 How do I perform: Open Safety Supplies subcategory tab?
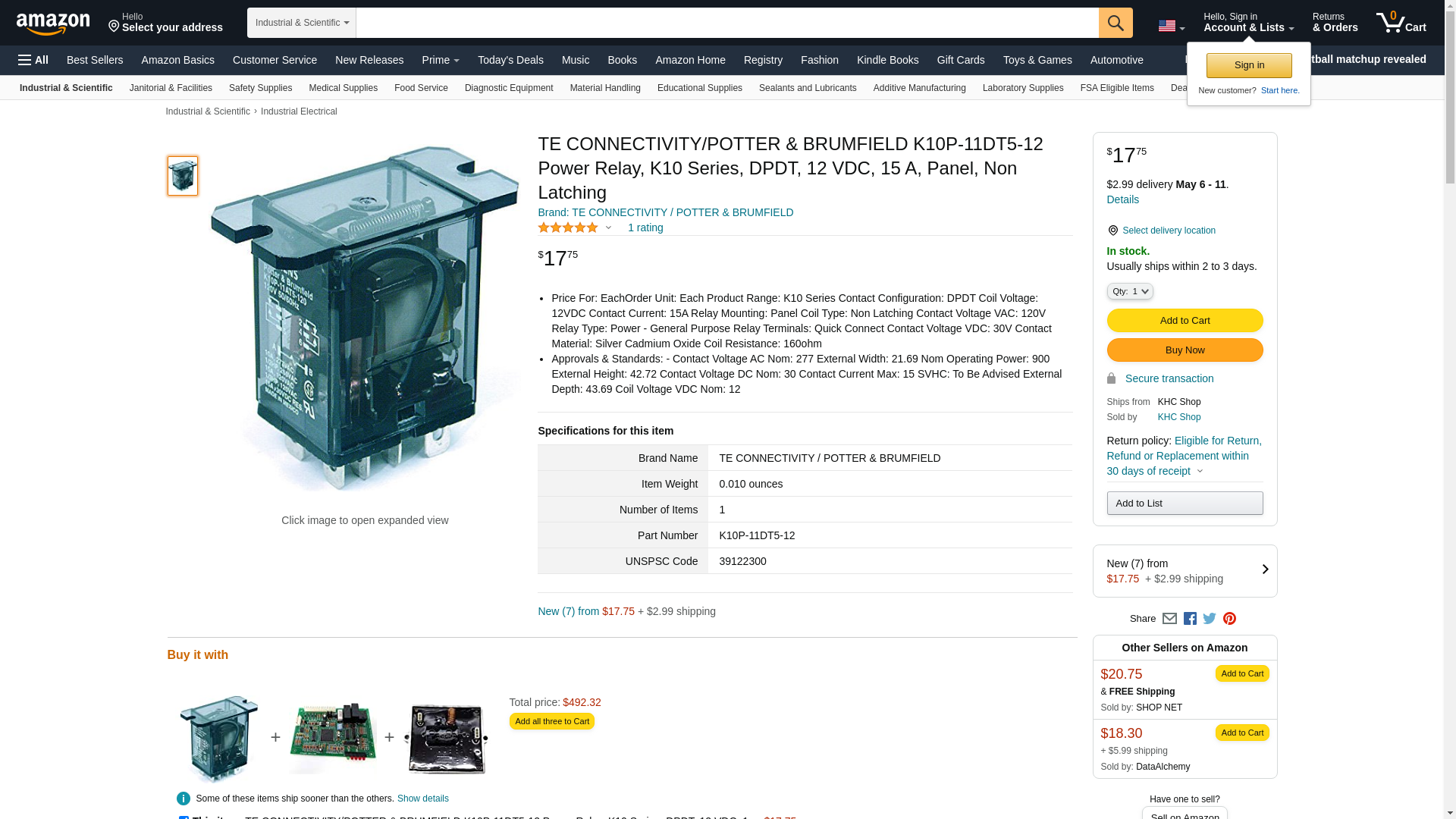point(260,88)
